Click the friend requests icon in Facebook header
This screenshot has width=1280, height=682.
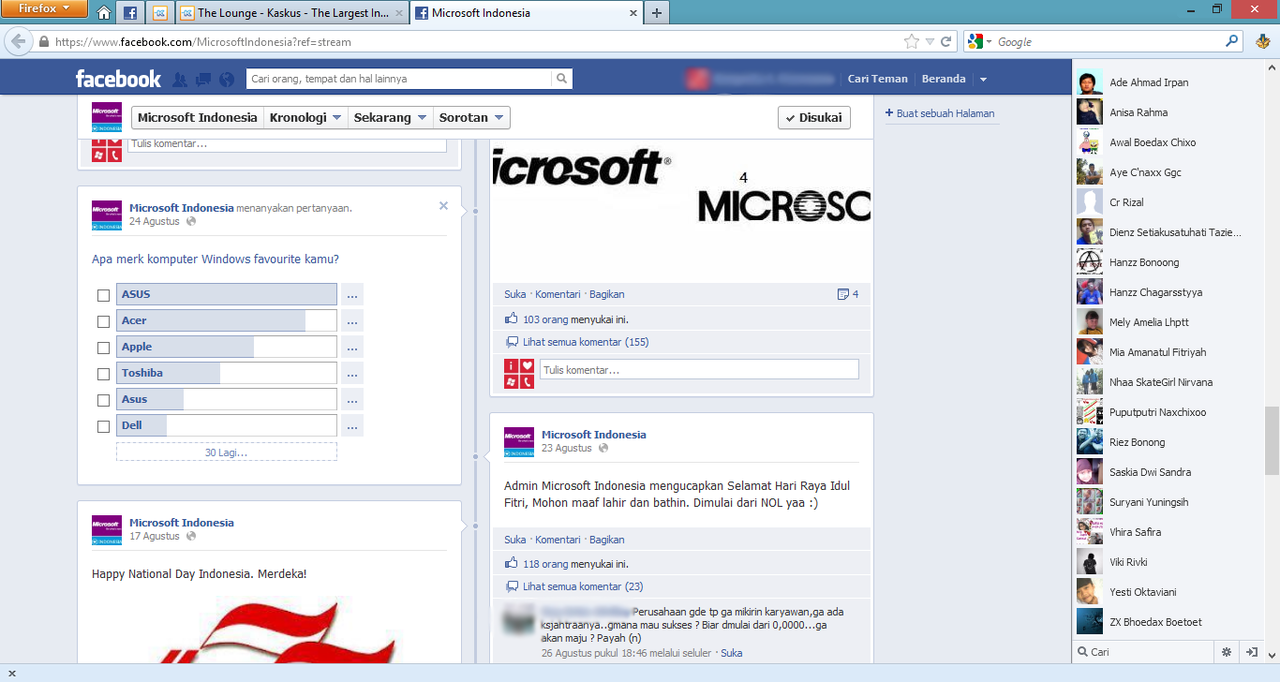(x=180, y=79)
